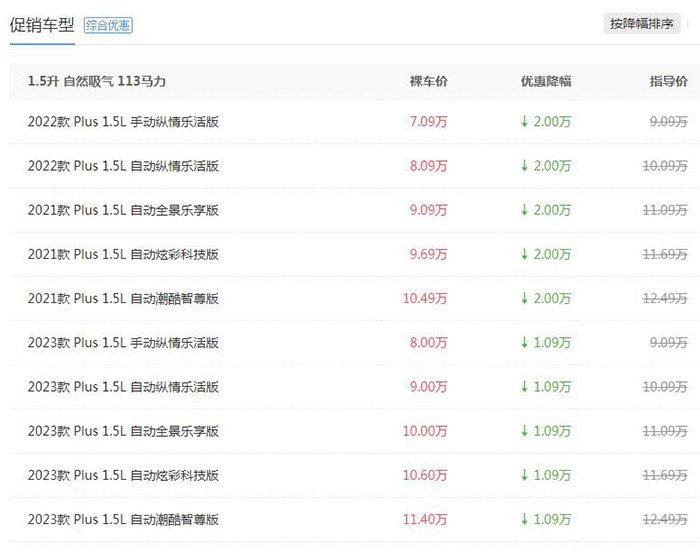Screen dimensions: 700x552
Task: Open 2022款 Plus 1.5L 手动纵情乐活版
Action: click(x=123, y=121)
